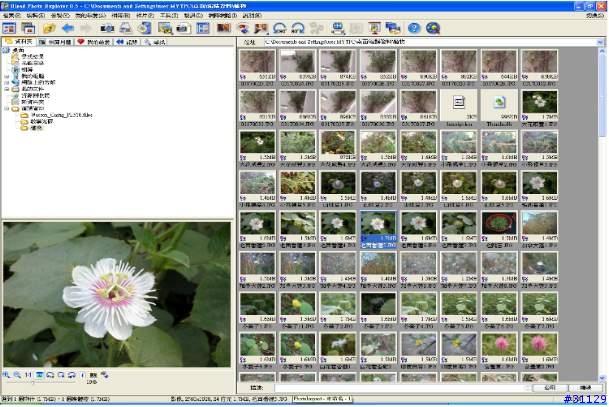Switch to the tab with blue double-arrow icon
This screenshot has width=609, height=407.
point(127,42)
